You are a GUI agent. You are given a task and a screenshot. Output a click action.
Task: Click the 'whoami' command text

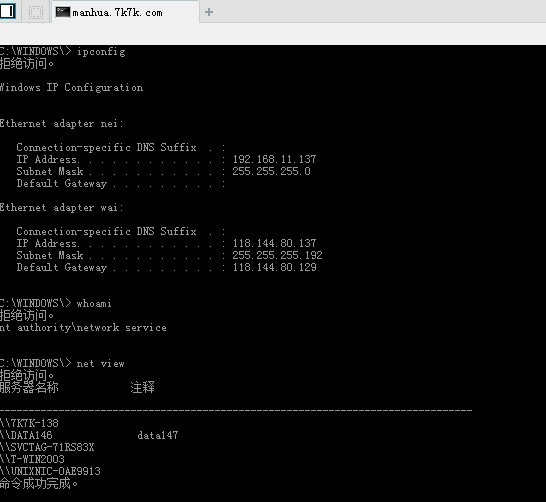(94, 304)
